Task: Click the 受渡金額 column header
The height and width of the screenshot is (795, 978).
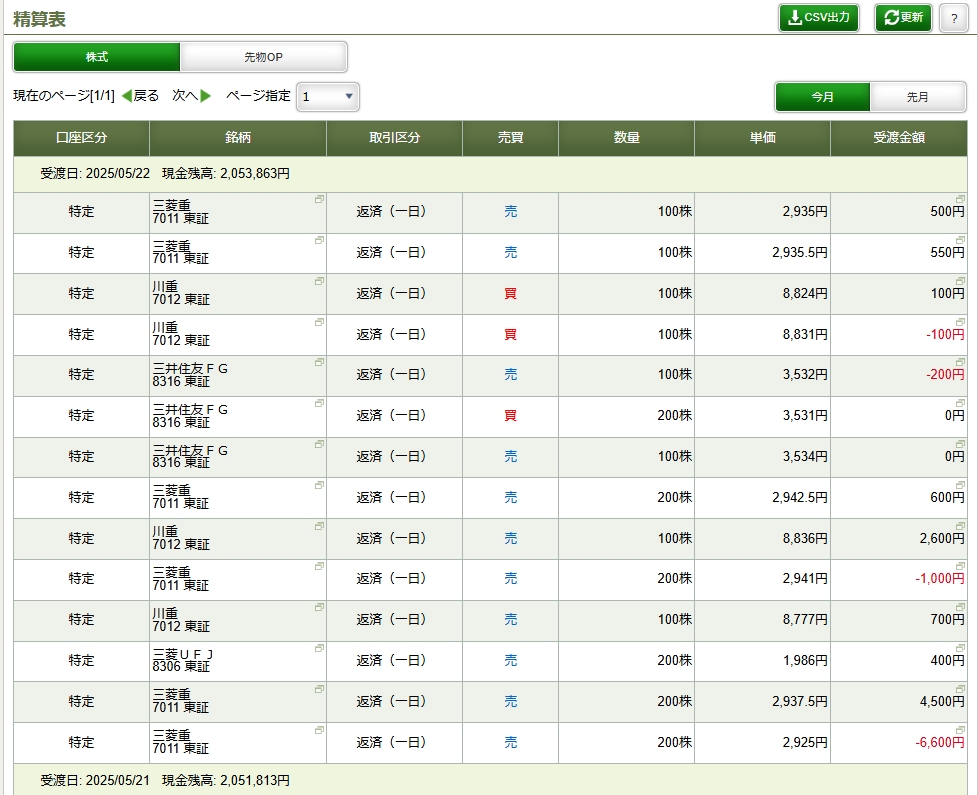Action: pyautogui.click(x=899, y=138)
